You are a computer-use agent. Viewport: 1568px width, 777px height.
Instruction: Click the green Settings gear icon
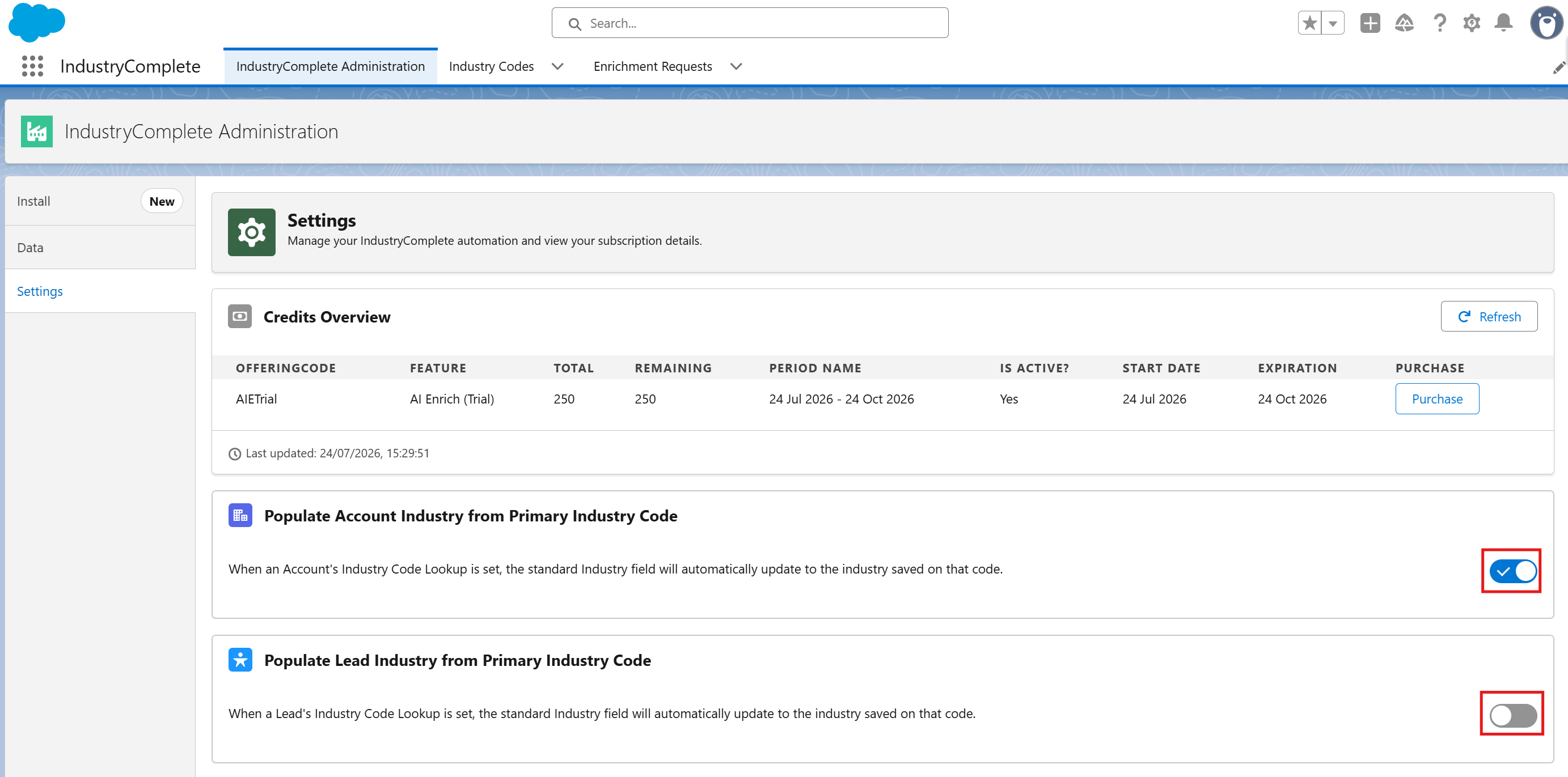[251, 232]
